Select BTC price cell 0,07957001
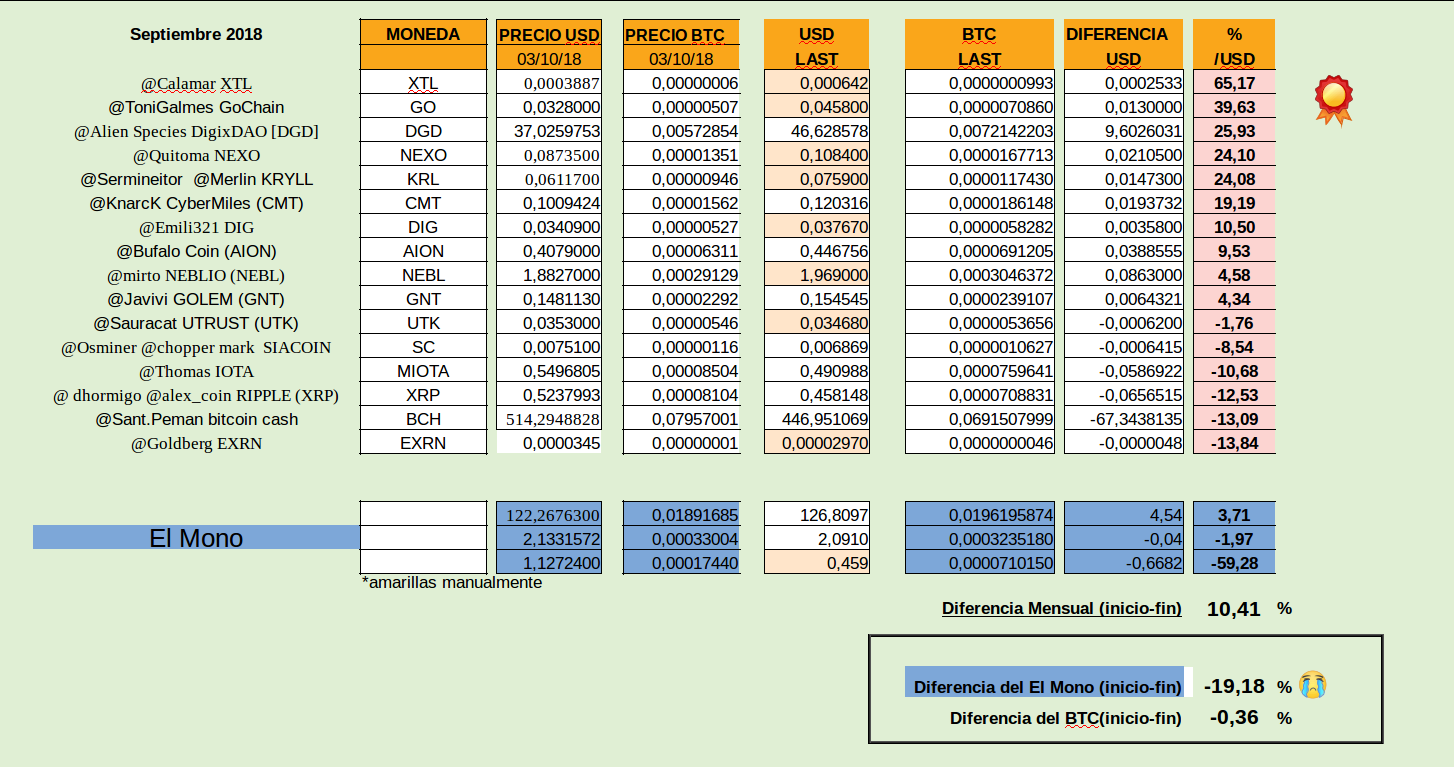Viewport: 1454px width, 767px height. coord(681,419)
